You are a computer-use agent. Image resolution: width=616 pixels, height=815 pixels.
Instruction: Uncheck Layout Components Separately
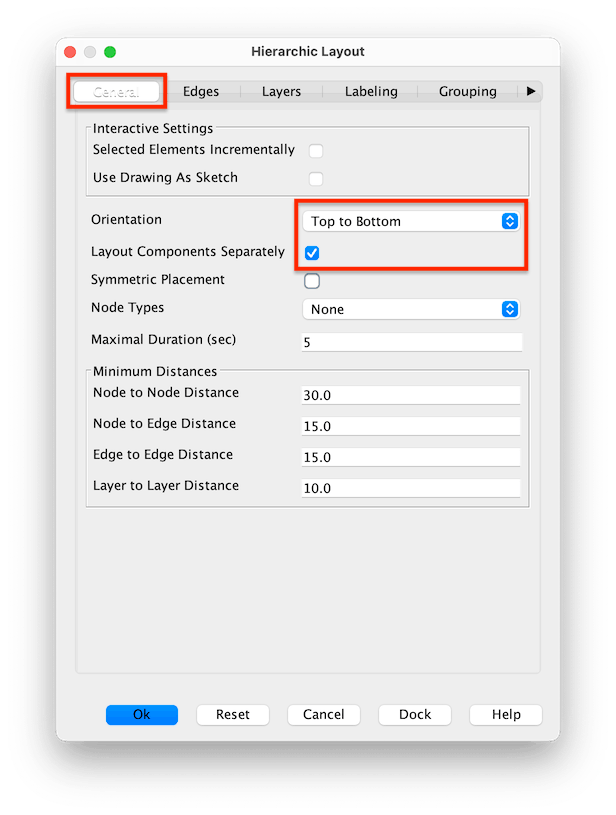312,253
